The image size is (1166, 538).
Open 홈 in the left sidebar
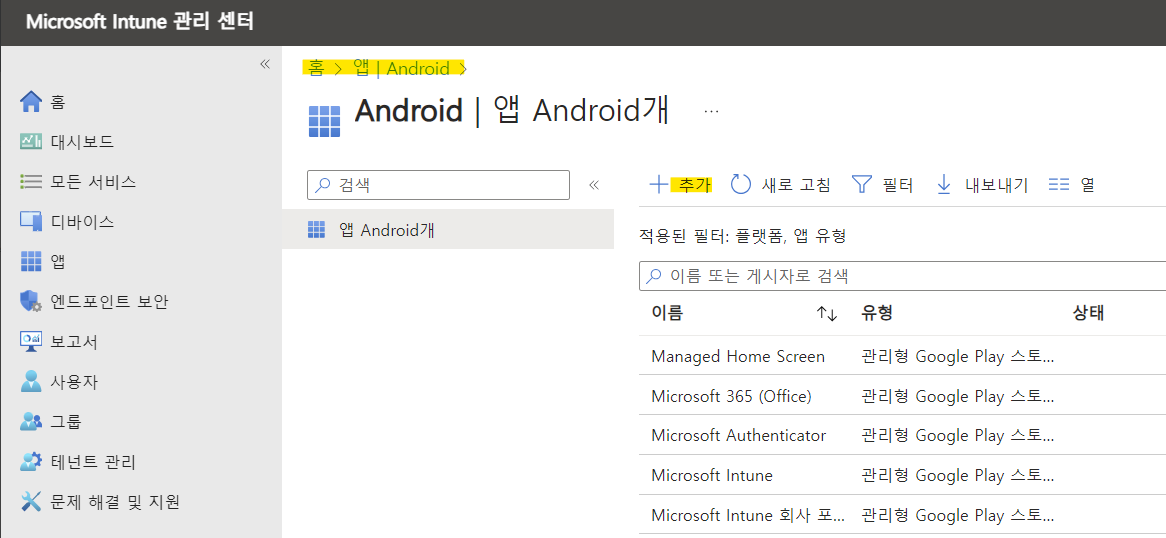click(42, 101)
